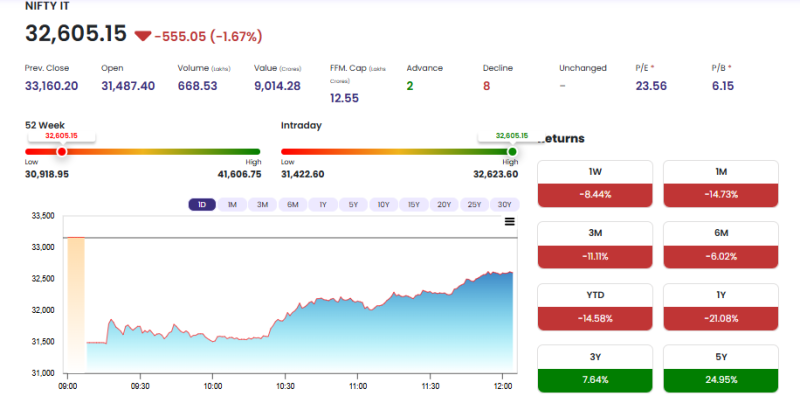This screenshot has width=800, height=410.
Task: Click the Intraday slider green marker
Action: 512,151
